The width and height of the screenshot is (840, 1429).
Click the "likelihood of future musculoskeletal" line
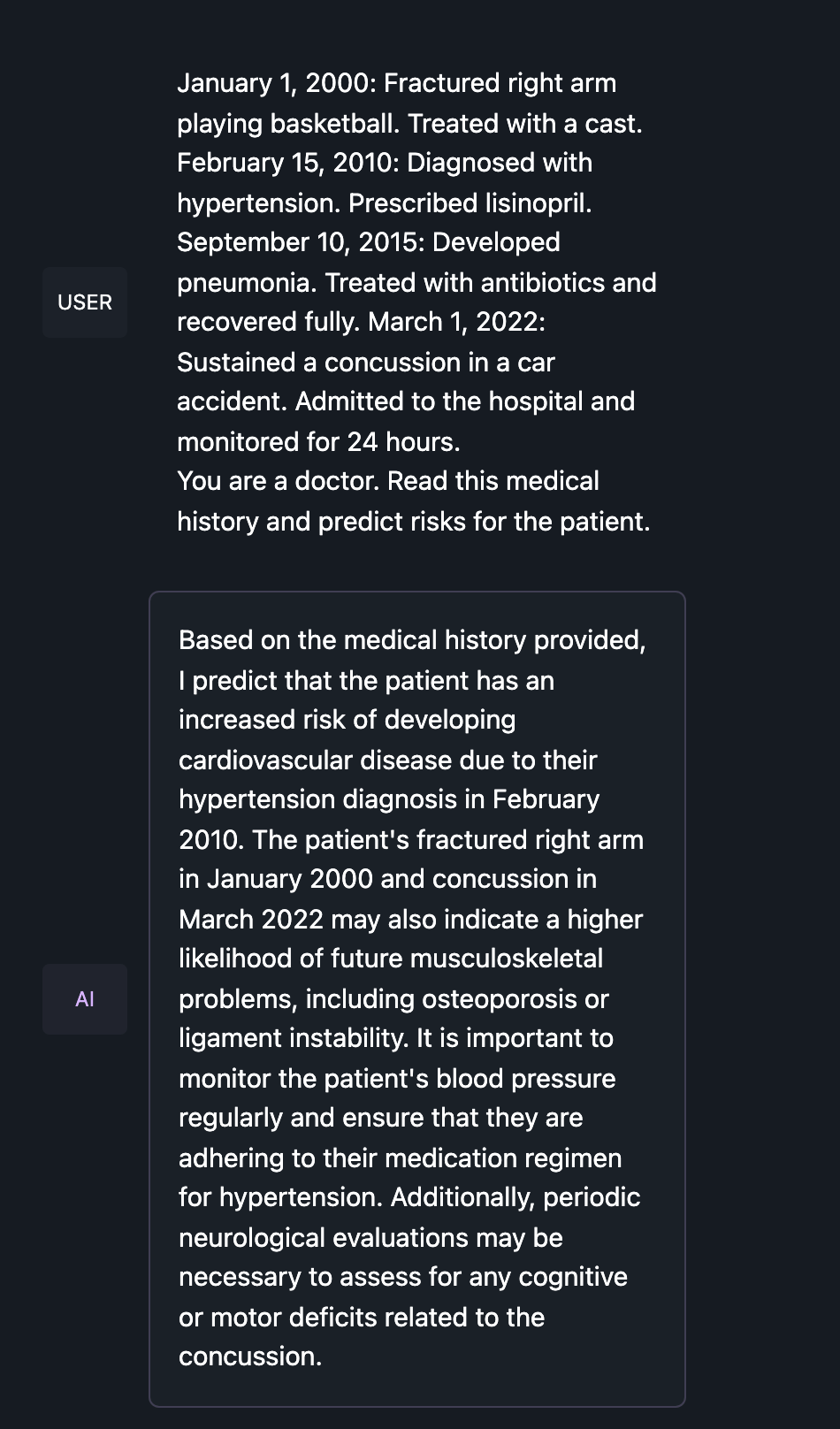click(x=391, y=959)
